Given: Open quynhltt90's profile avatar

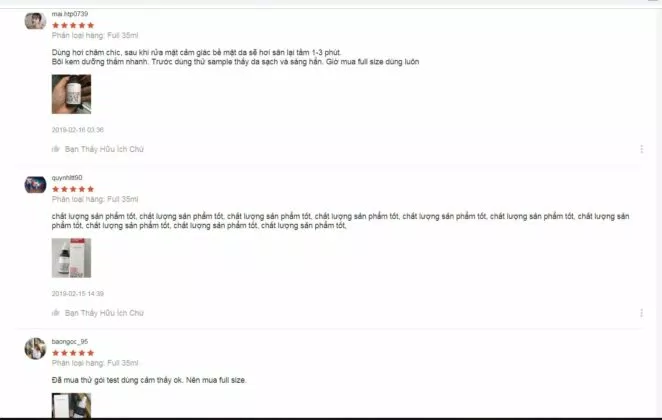Looking at the screenshot, I should pos(35,185).
